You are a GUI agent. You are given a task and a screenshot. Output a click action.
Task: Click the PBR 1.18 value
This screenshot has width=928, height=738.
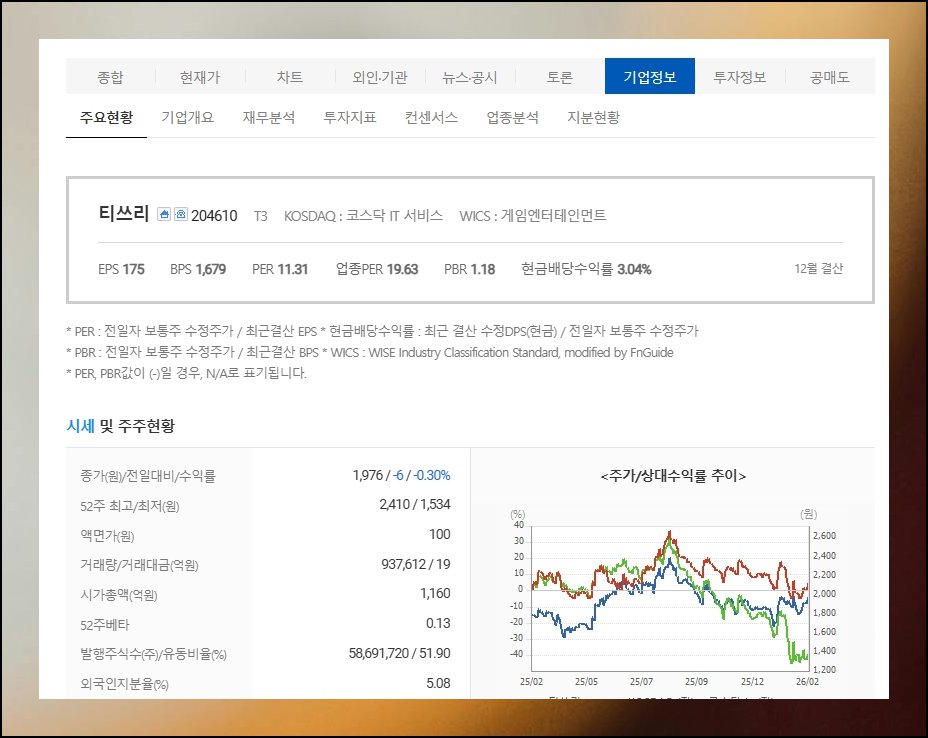[x=469, y=269]
